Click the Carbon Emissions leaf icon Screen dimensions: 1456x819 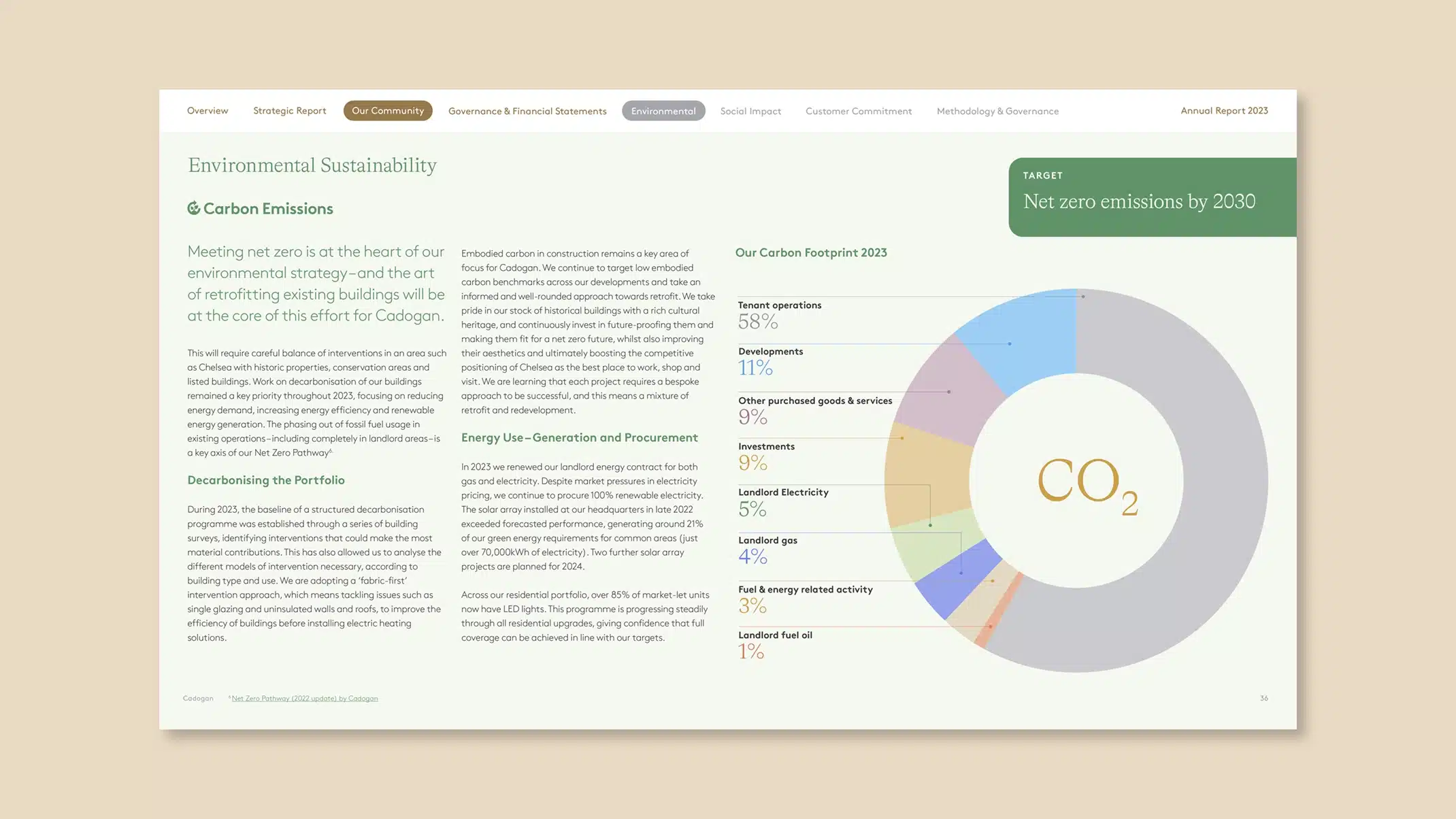[194, 208]
